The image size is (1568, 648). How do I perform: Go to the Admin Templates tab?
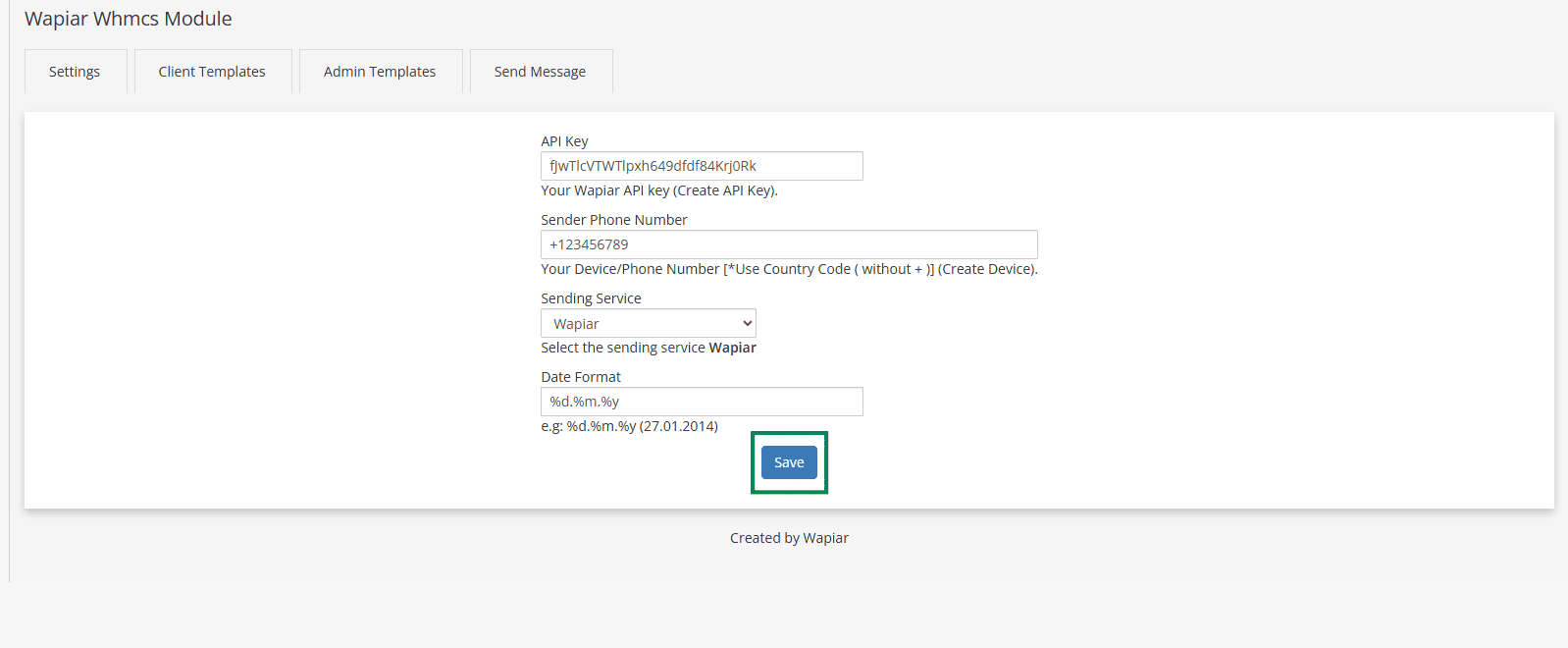tap(380, 72)
